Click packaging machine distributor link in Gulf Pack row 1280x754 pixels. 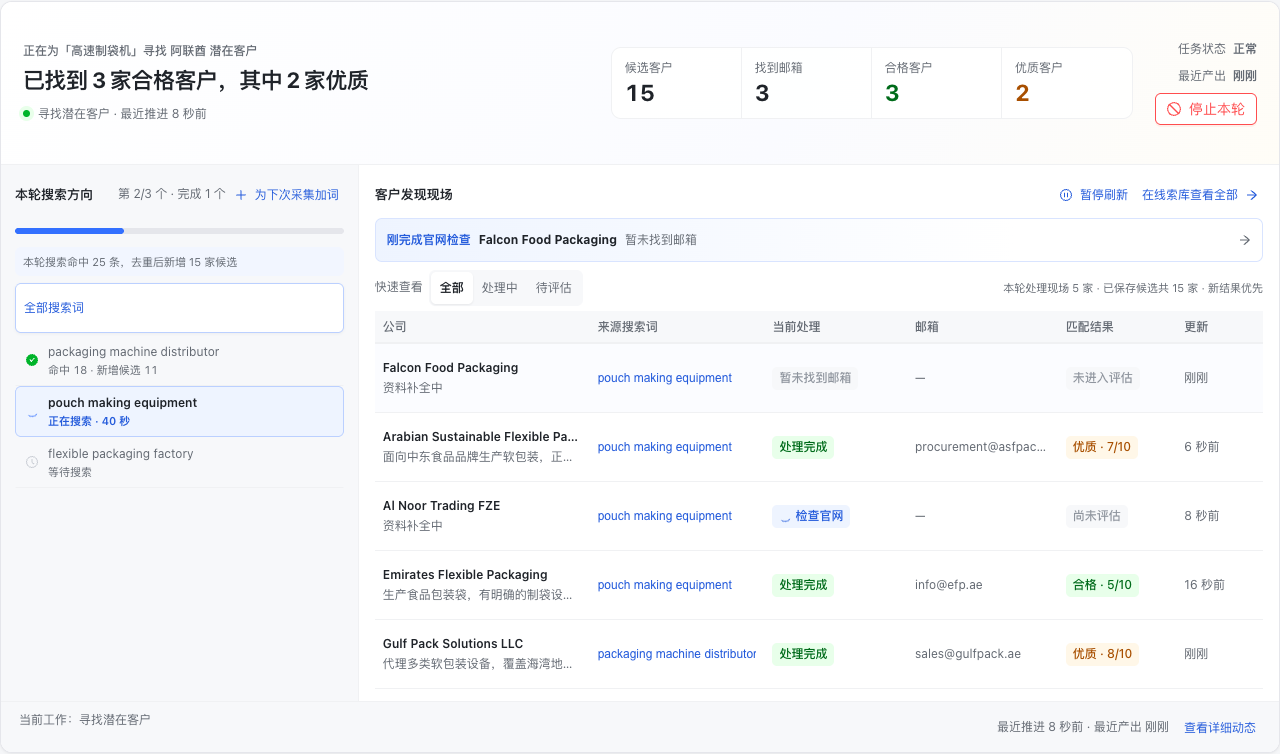(x=677, y=654)
